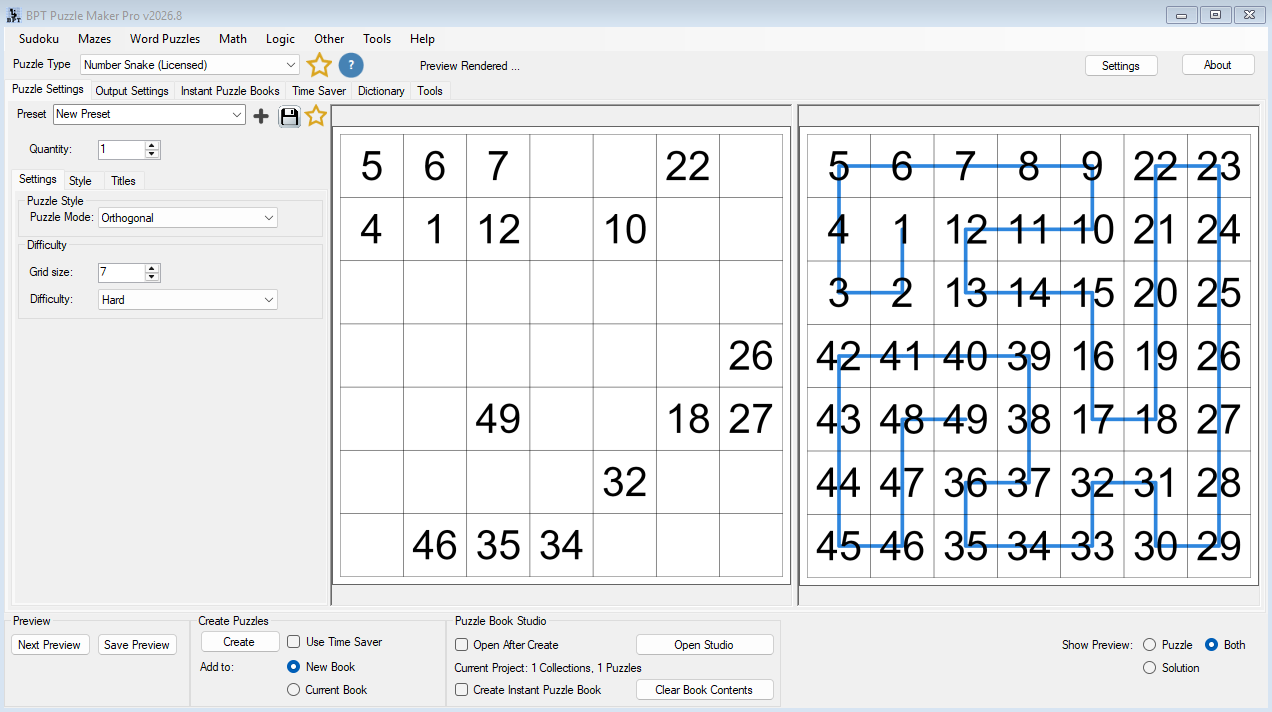The image size is (1272, 712).
Task: Click puzzle cell showing 49
Action: coord(498,419)
